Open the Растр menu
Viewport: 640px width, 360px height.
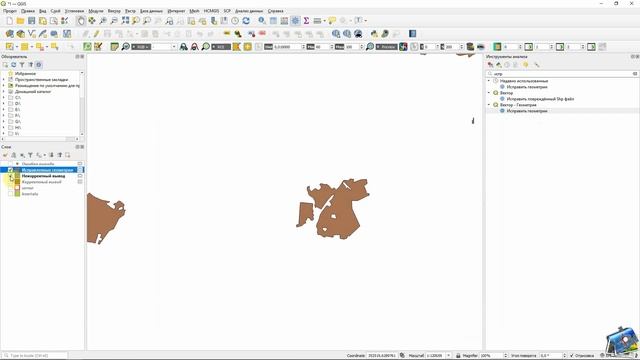[130, 11]
